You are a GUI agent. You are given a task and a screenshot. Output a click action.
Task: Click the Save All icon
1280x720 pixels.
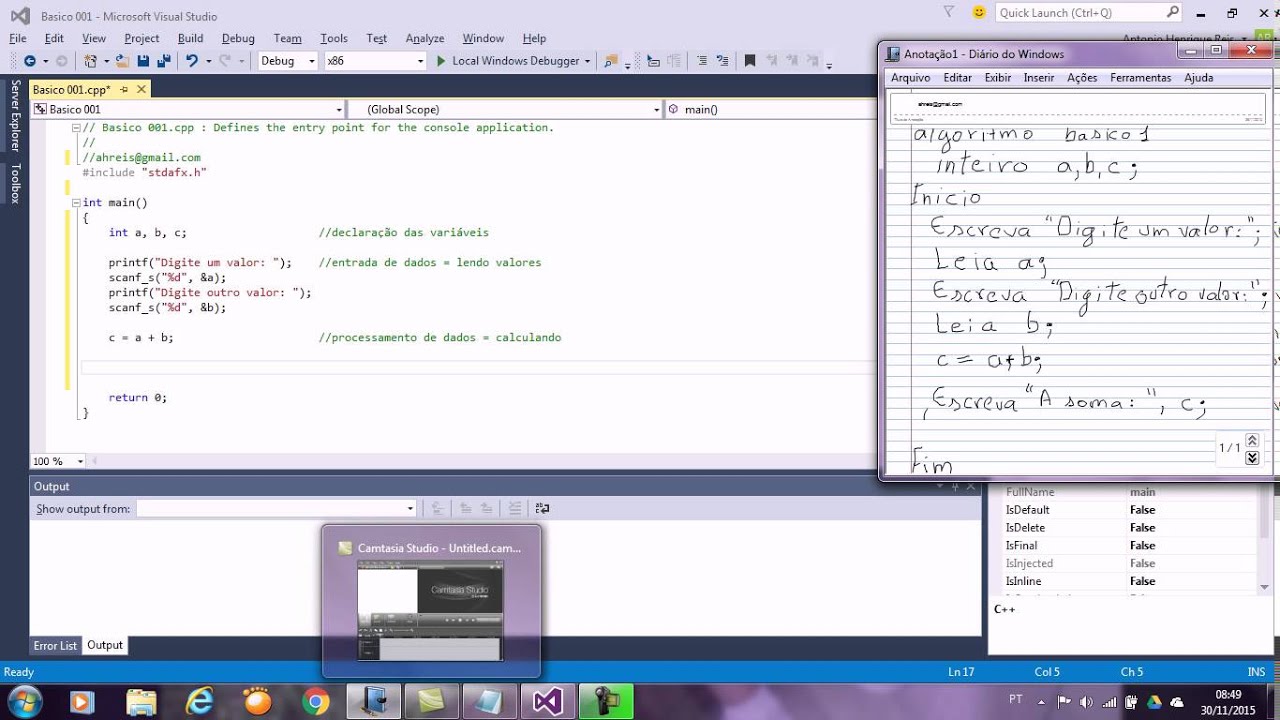pos(162,61)
